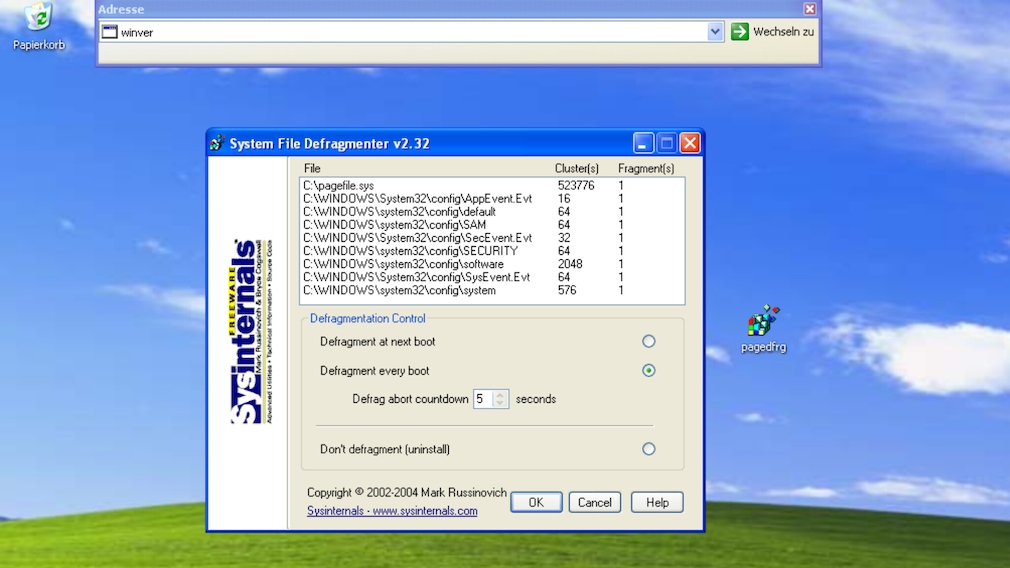Screen dimensions: 1010x568
Task: Confirm with the OK button
Action: click(536, 502)
